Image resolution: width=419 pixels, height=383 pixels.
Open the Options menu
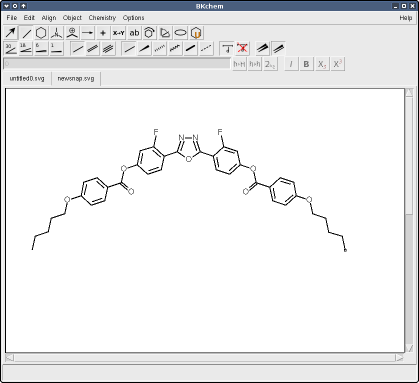pos(133,18)
